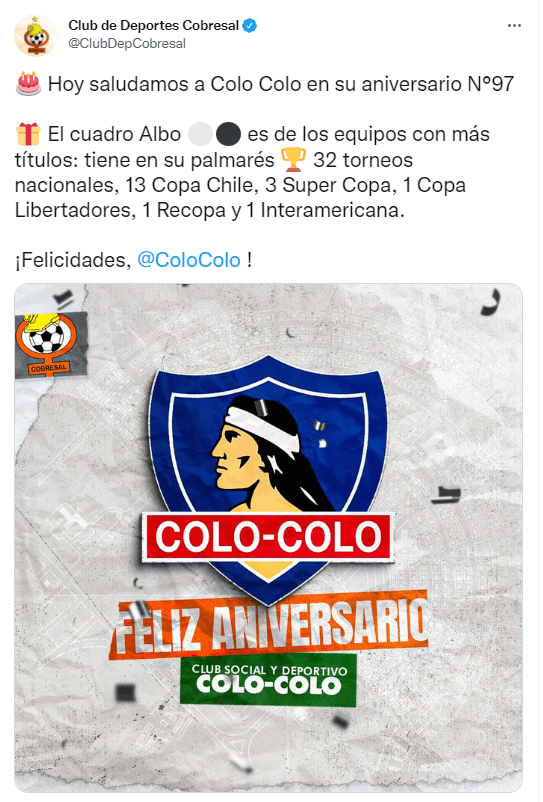Image resolution: width=543 pixels, height=802 pixels.
Task: Click the gift box emoji
Action: pyautogui.click(x=28, y=134)
